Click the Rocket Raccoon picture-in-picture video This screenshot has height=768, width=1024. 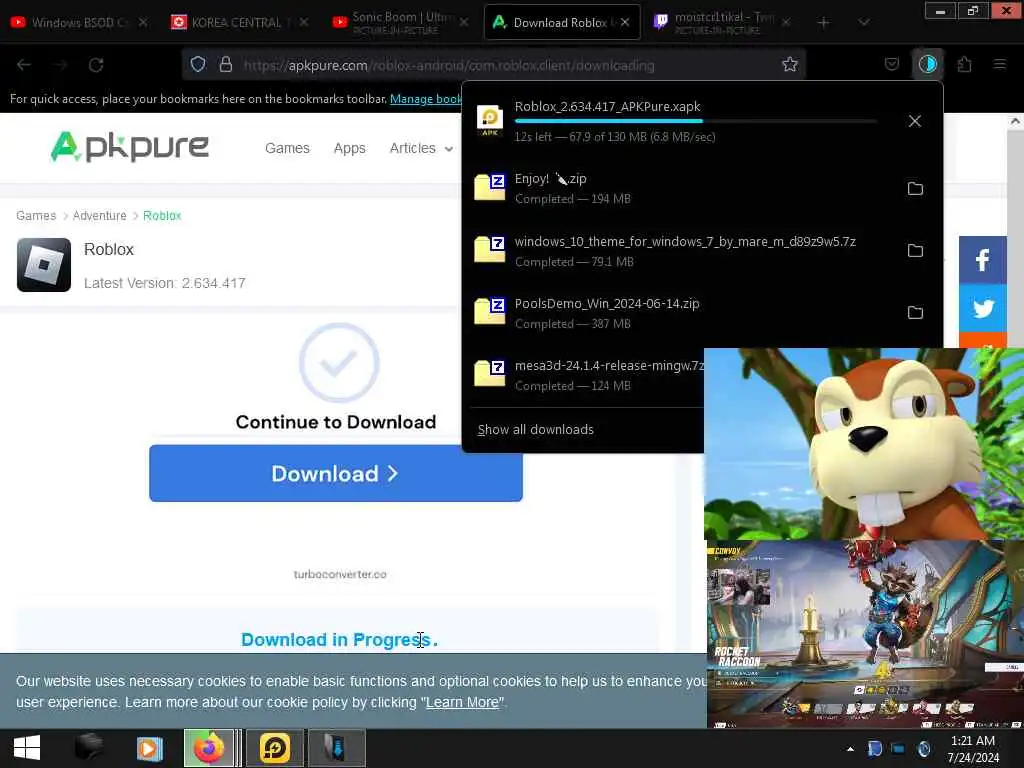tap(864, 634)
